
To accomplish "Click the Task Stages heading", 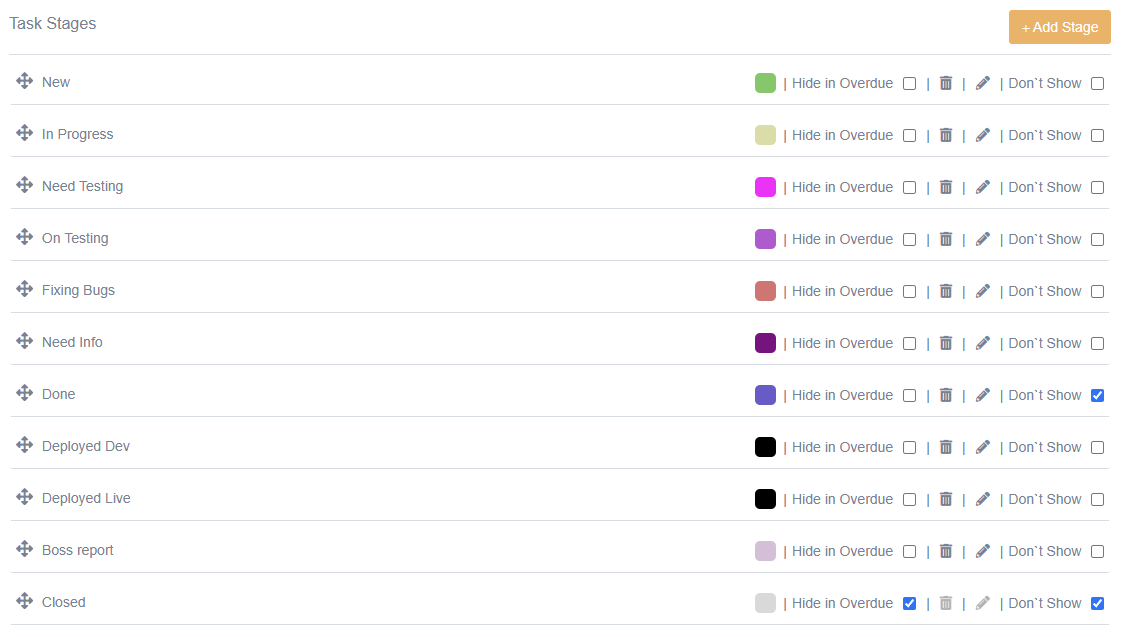I will click(53, 23).
